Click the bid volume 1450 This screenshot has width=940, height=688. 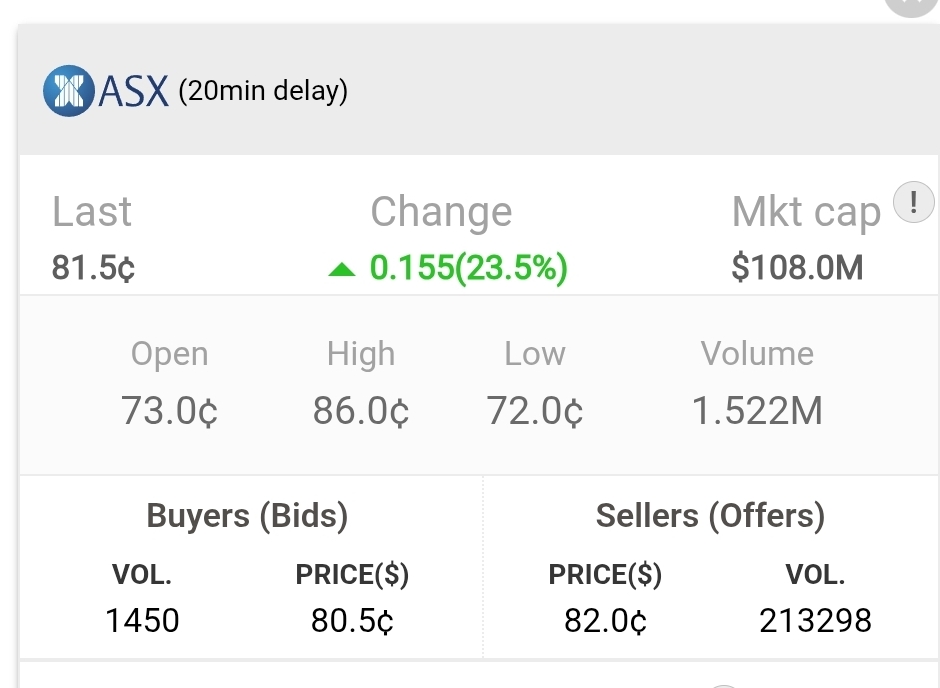point(142,621)
